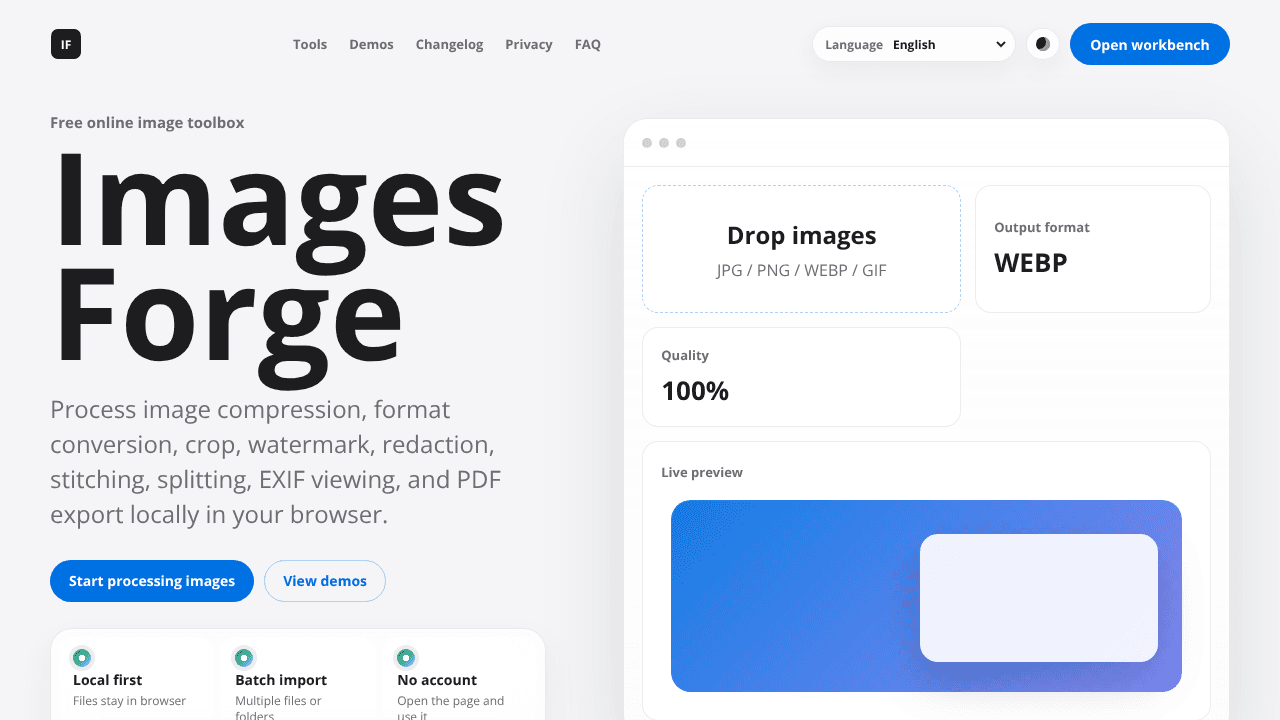The height and width of the screenshot is (720, 1280).
Task: Click the Free online image toolbox label
Action: click(x=147, y=123)
